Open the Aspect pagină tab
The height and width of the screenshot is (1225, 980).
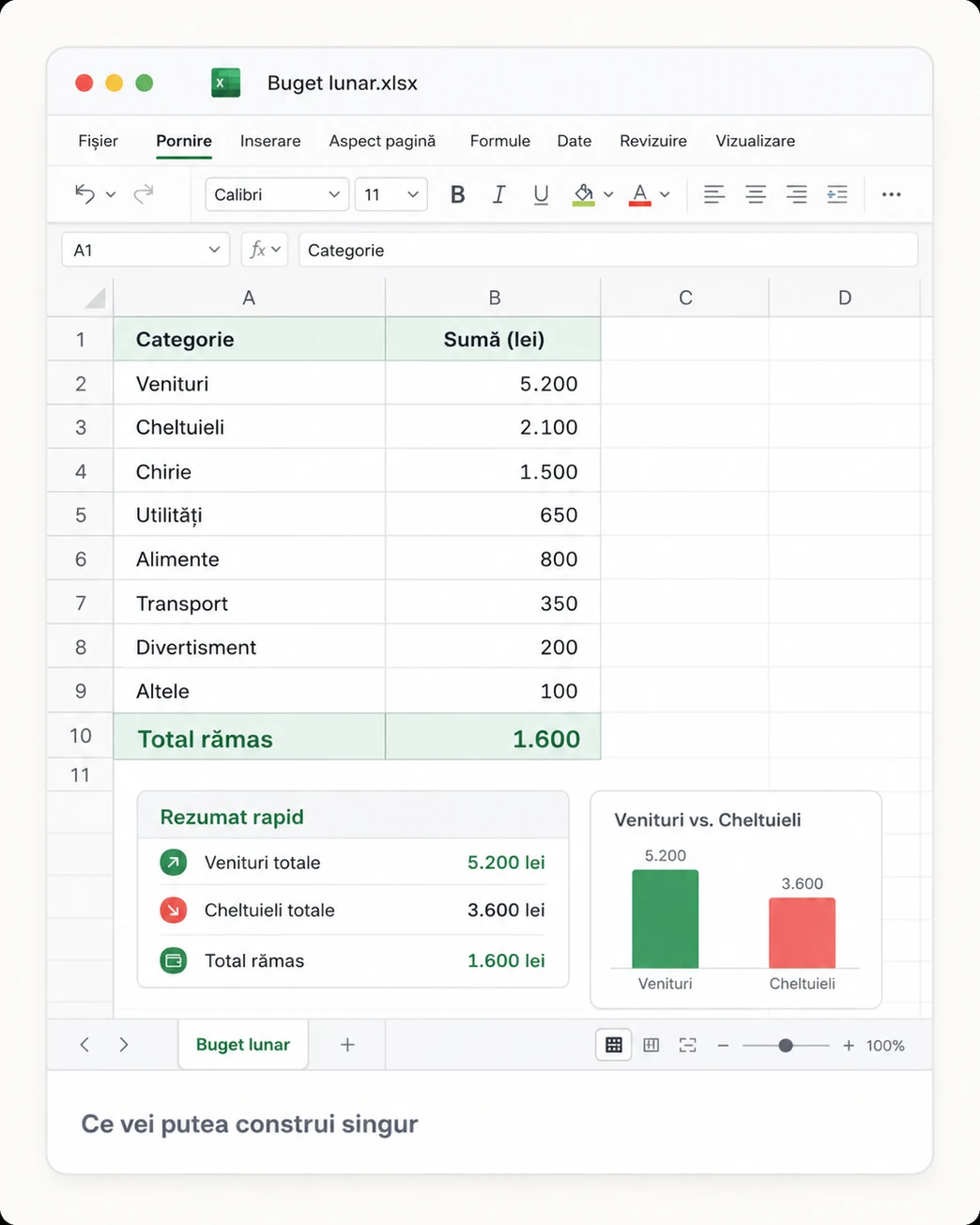pyautogui.click(x=382, y=141)
